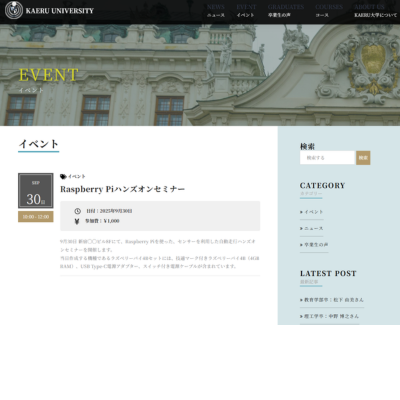Click the LATEST POST sidebar heading
Image resolution: width=400 pixels, height=400 pixels.
click(328, 274)
